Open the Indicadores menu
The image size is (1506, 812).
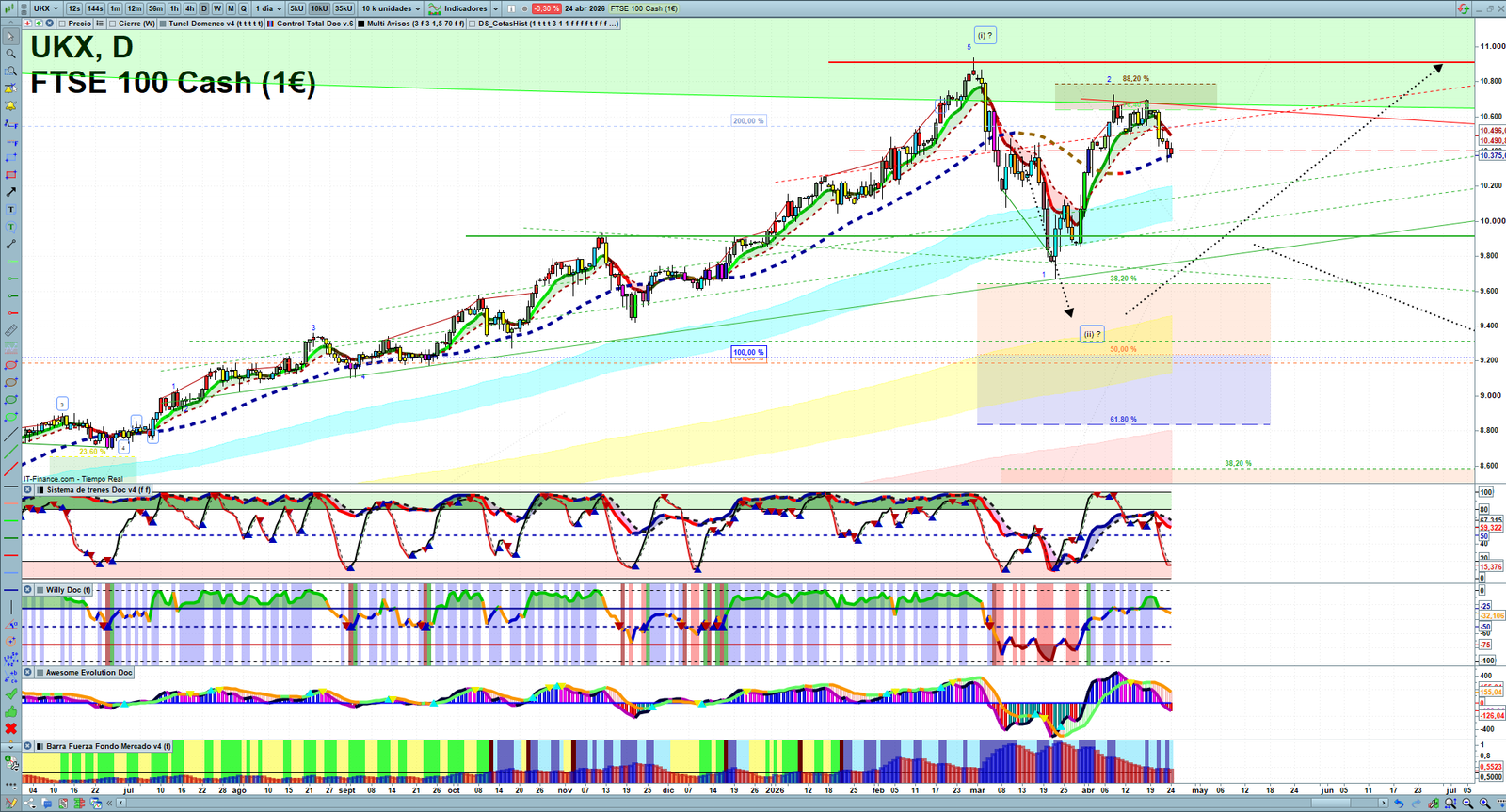tap(458, 8)
